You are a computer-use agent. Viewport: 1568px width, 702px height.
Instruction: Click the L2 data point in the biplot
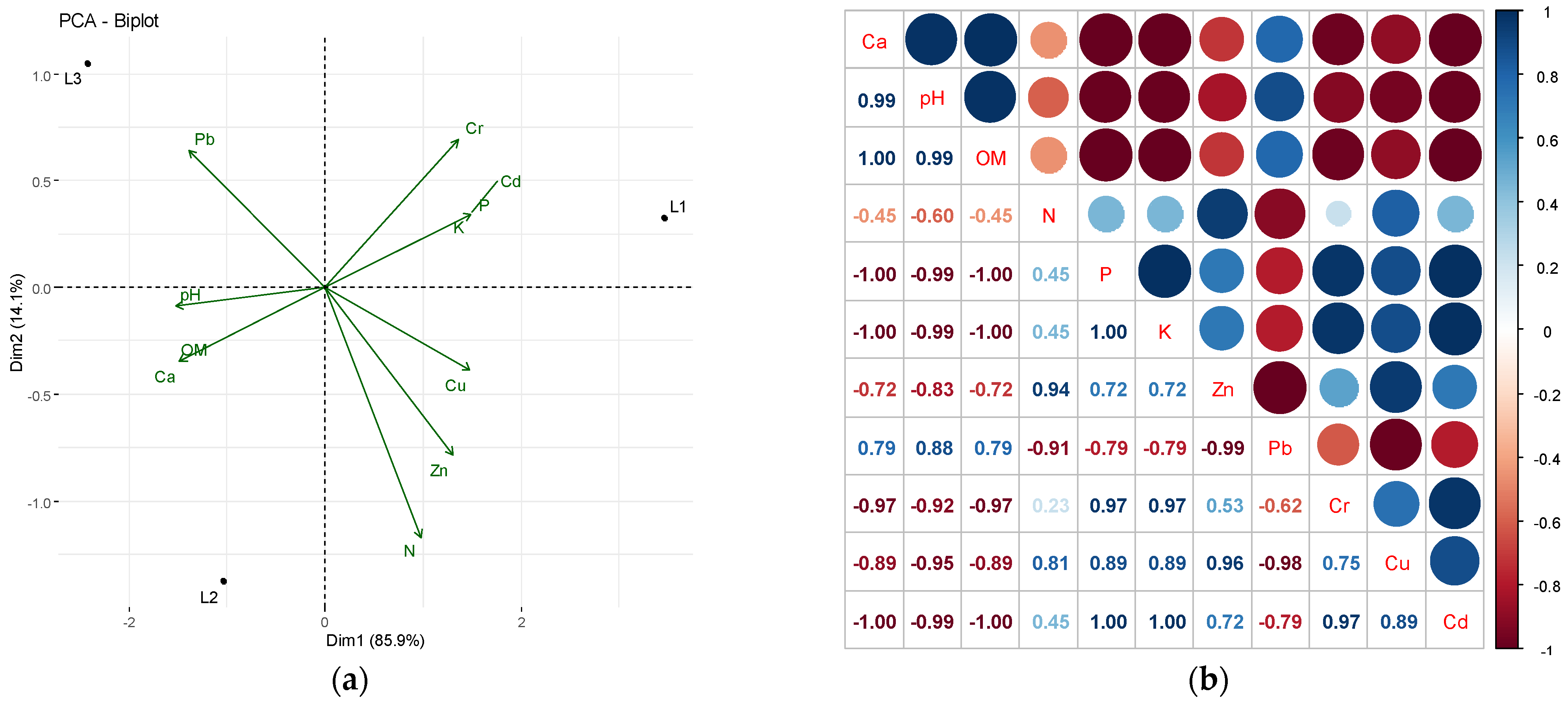[x=223, y=581]
